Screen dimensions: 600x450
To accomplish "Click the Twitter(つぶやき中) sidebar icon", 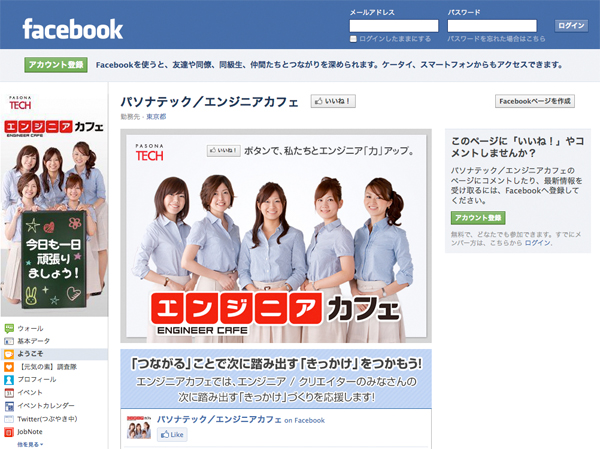I will click(x=9, y=419).
